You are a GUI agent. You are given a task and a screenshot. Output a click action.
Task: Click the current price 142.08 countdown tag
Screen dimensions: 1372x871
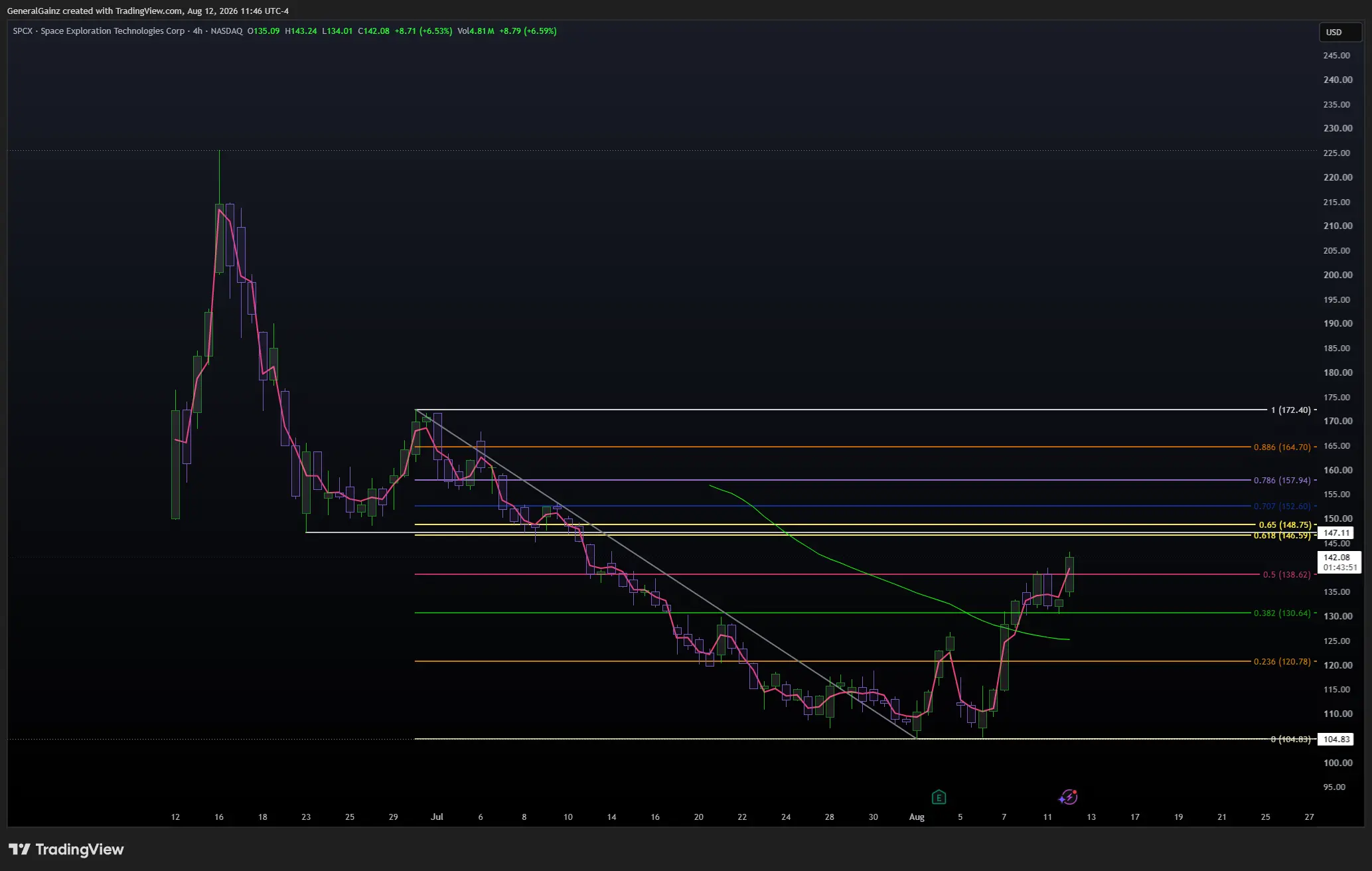(x=1339, y=562)
